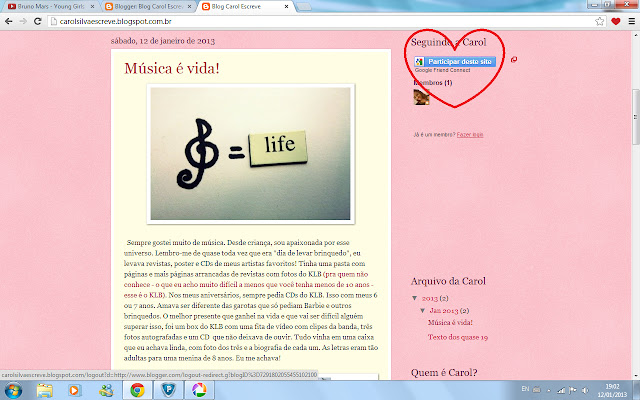The width and height of the screenshot is (640, 400).
Task: Open Música é vida! in the archive list
Action: tap(450, 322)
